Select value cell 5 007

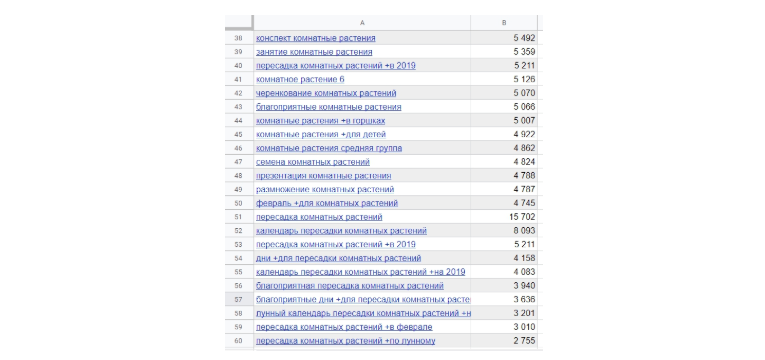504,120
